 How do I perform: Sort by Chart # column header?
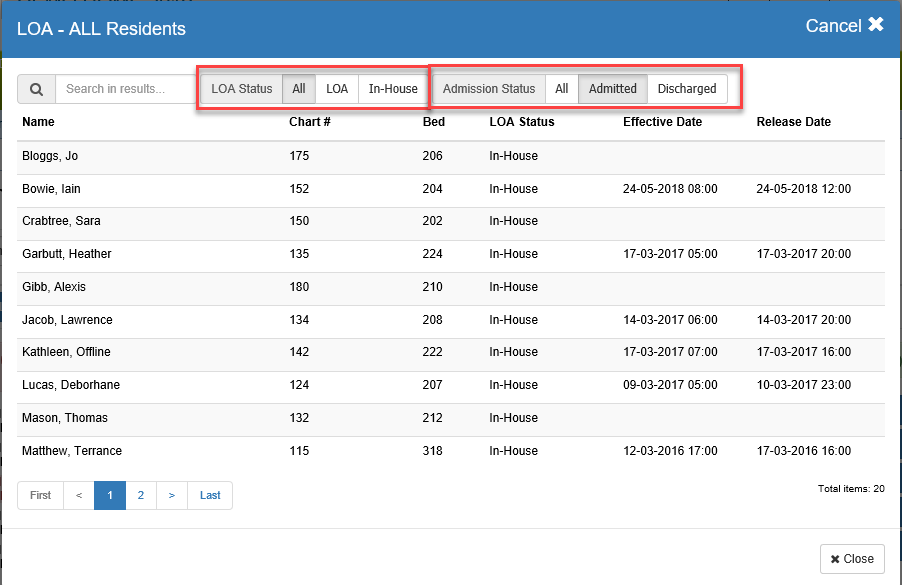tap(310, 122)
